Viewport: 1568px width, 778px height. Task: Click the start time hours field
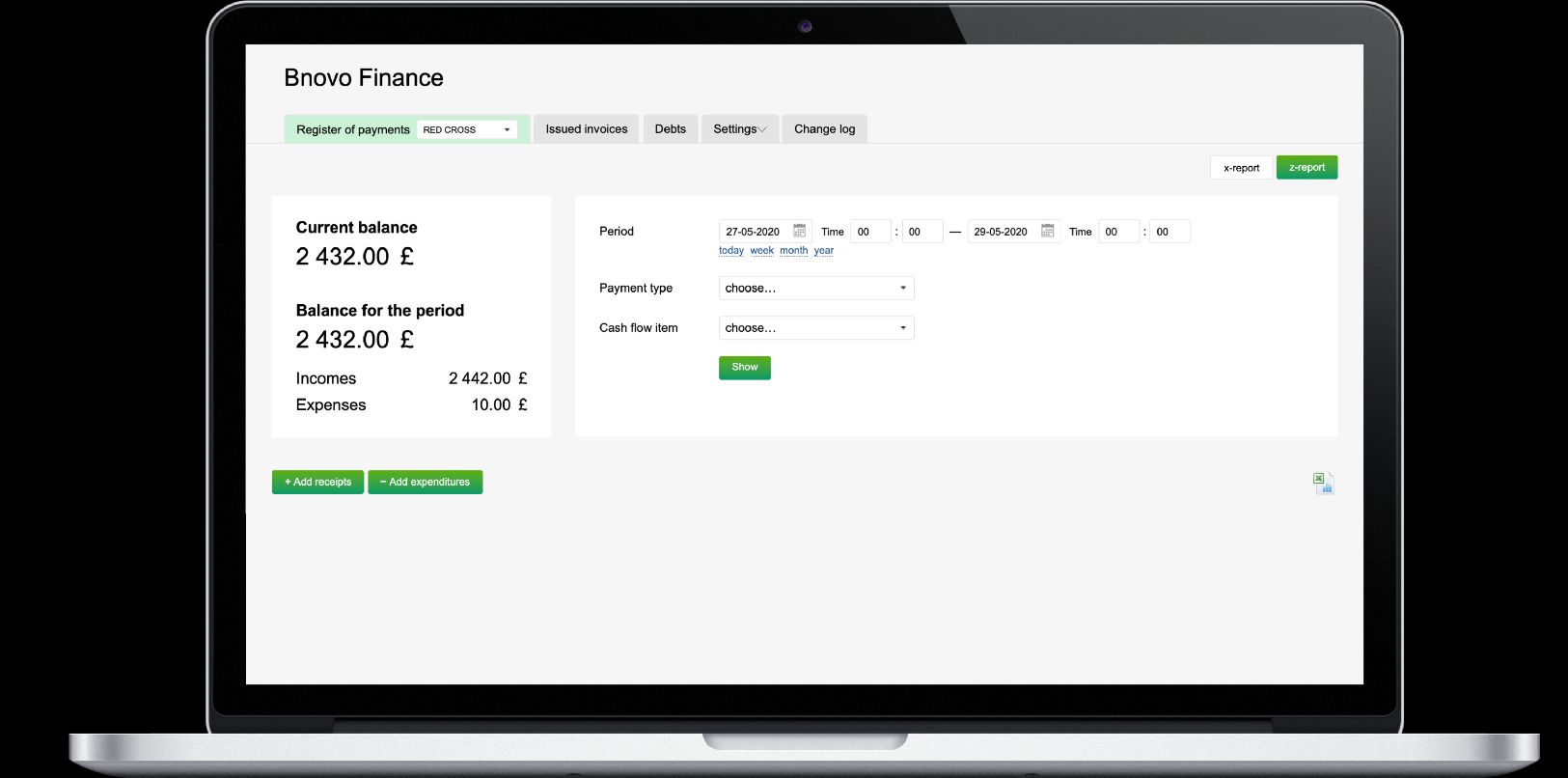tap(870, 232)
